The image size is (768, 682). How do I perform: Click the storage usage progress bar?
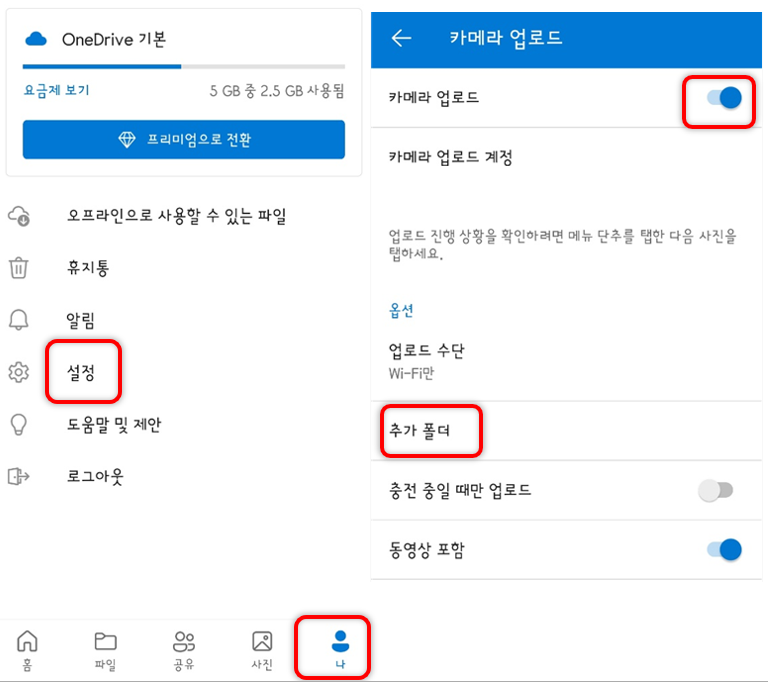(x=184, y=66)
